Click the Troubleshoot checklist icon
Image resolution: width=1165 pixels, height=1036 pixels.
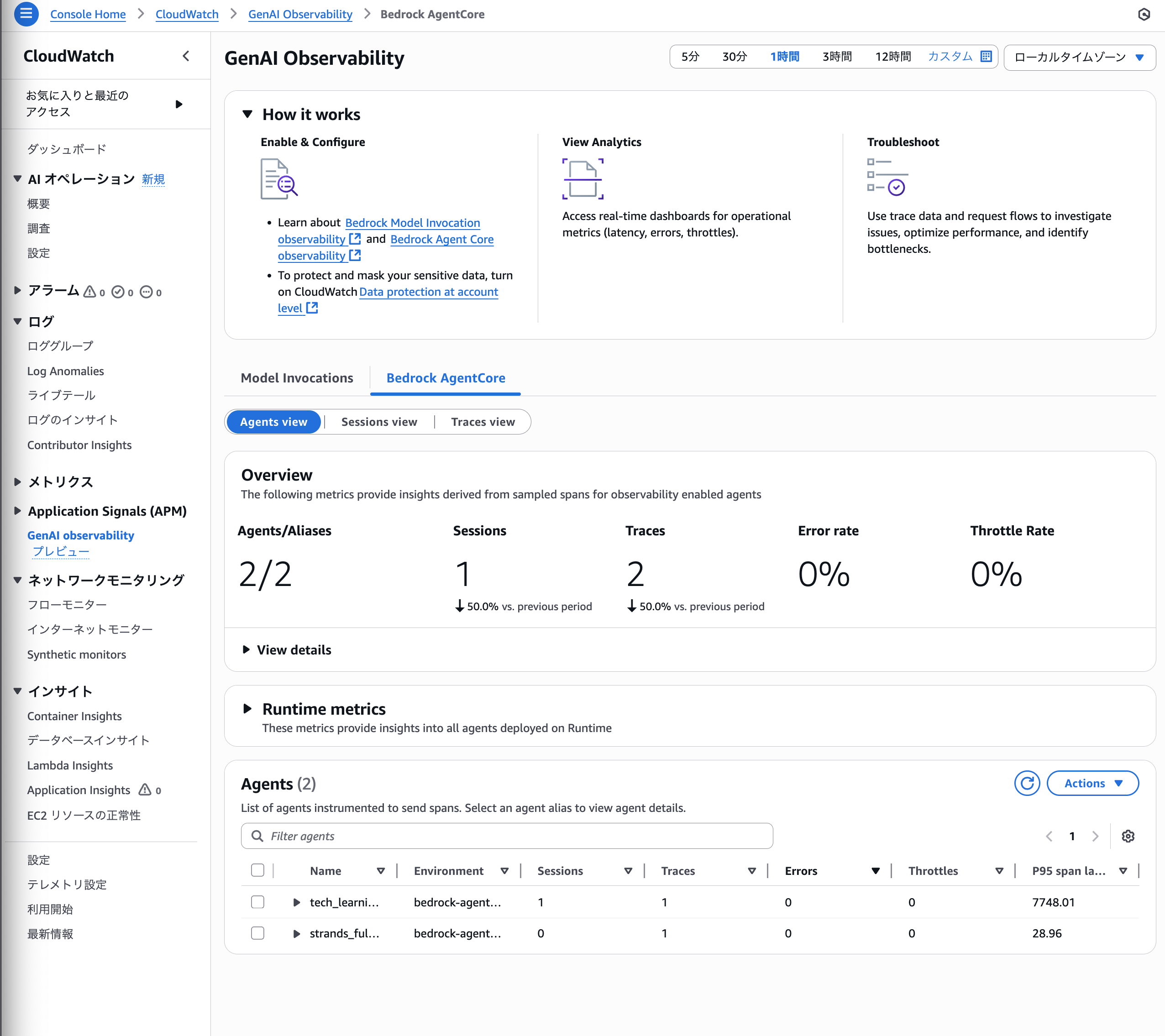click(887, 177)
